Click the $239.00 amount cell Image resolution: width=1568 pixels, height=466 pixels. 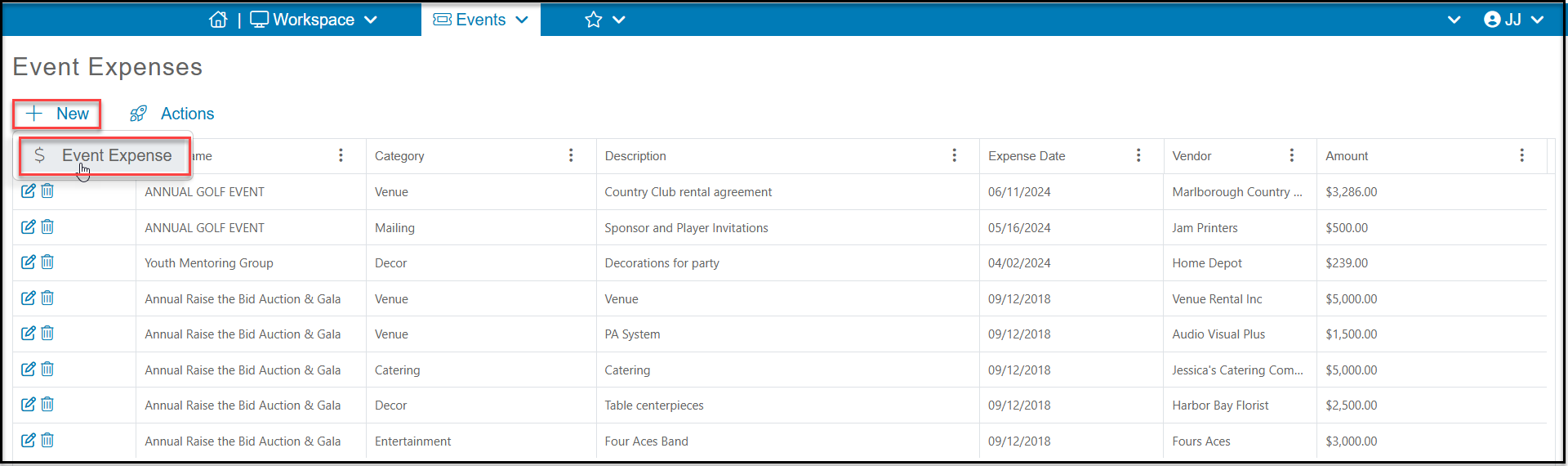click(1347, 263)
